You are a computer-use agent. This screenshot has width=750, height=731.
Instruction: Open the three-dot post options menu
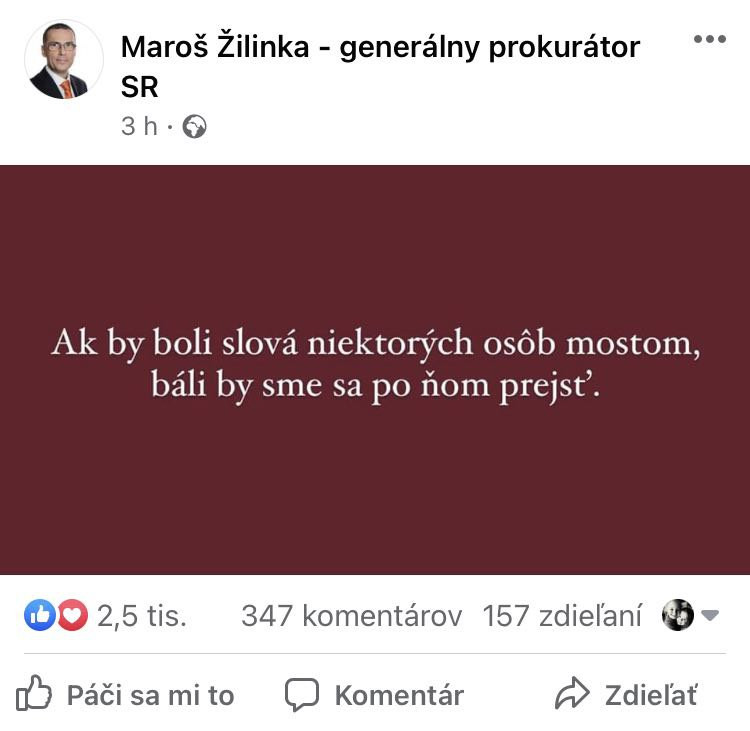point(710,39)
